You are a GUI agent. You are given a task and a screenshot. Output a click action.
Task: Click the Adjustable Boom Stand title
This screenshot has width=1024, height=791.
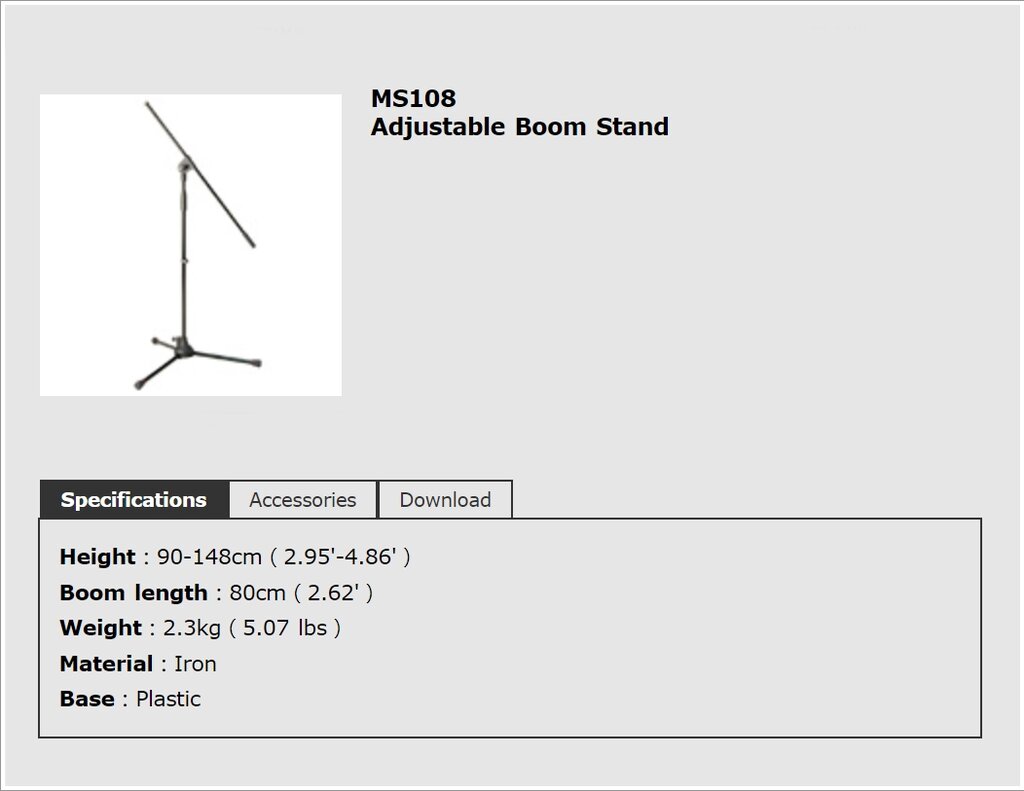coord(520,126)
